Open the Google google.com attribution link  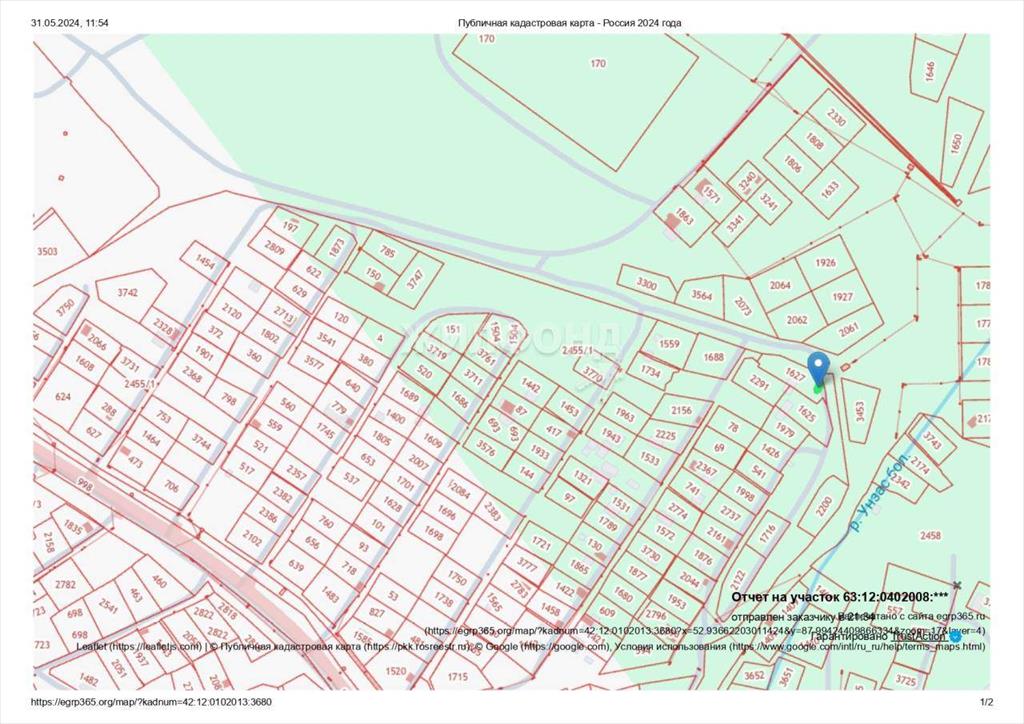545,646
